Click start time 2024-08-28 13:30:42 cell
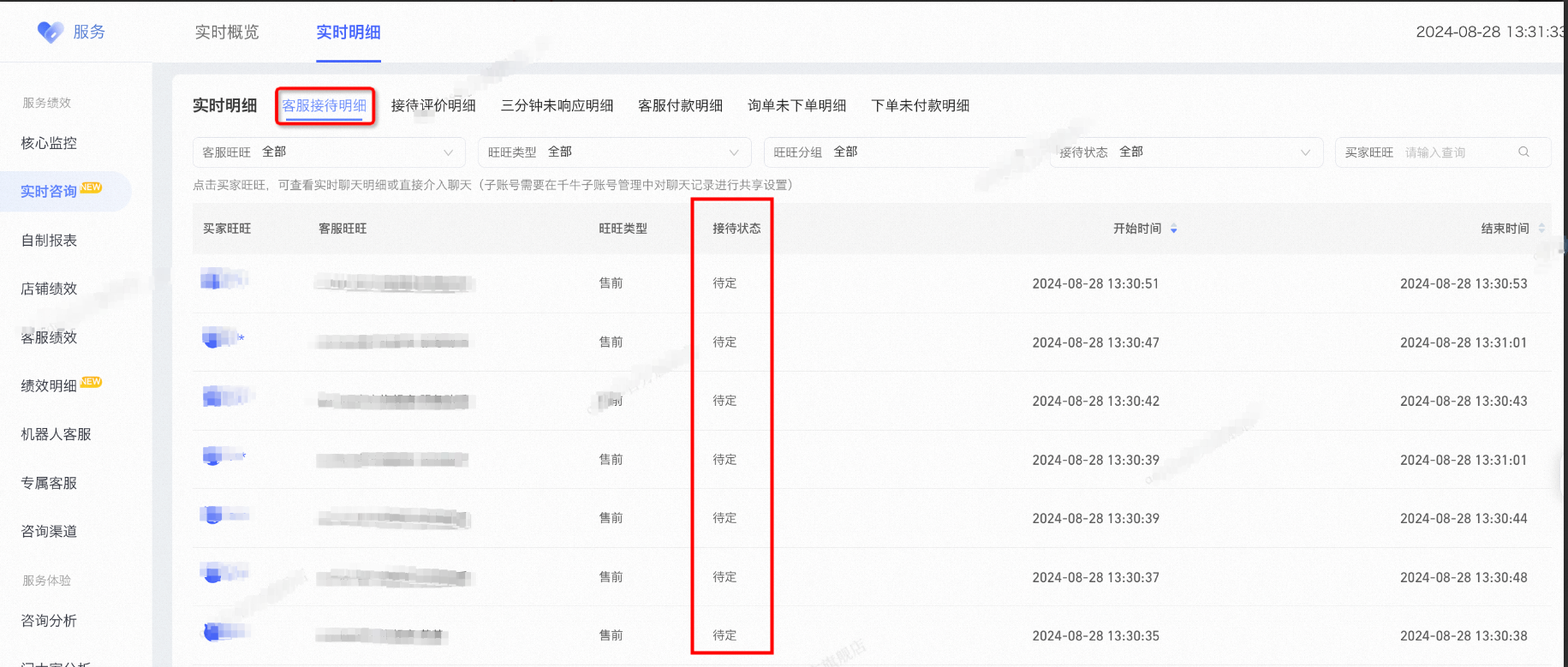This screenshot has height=667, width=1568. [1095, 401]
